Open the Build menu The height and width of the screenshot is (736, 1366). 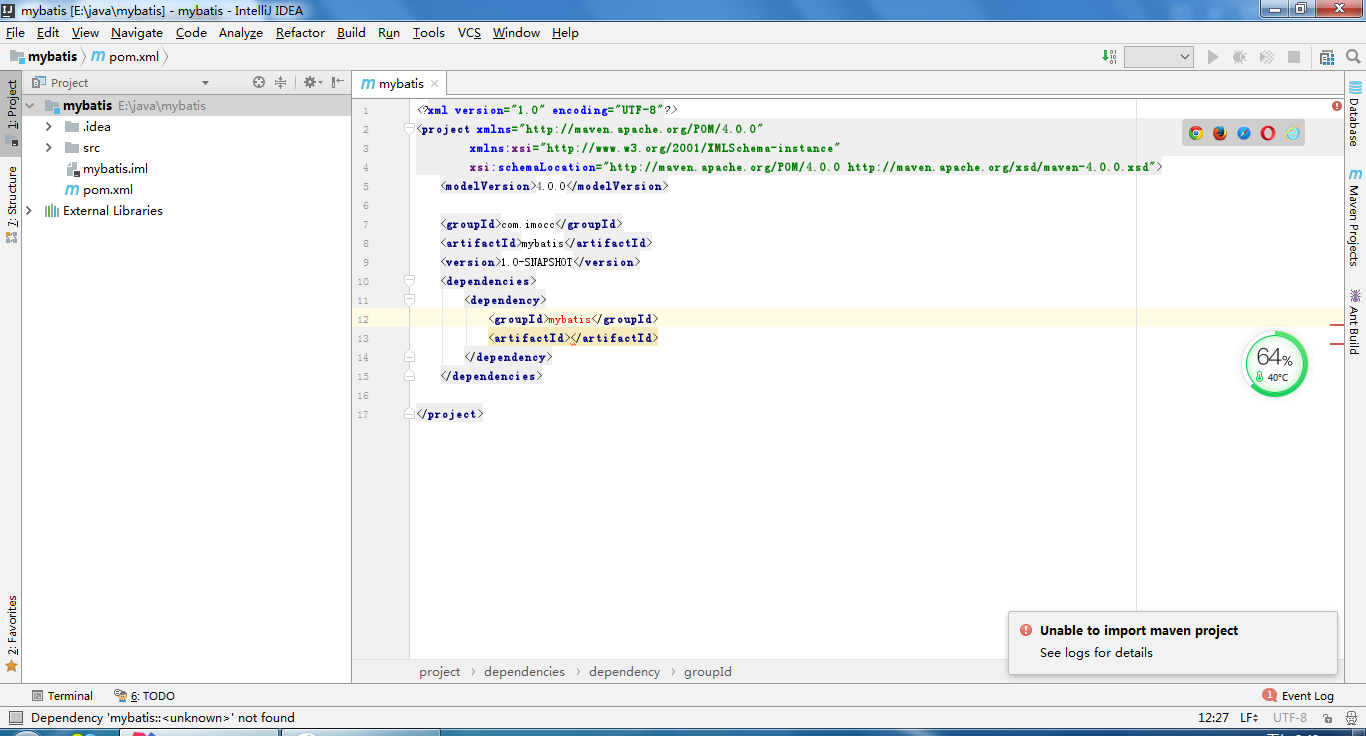[x=351, y=33]
